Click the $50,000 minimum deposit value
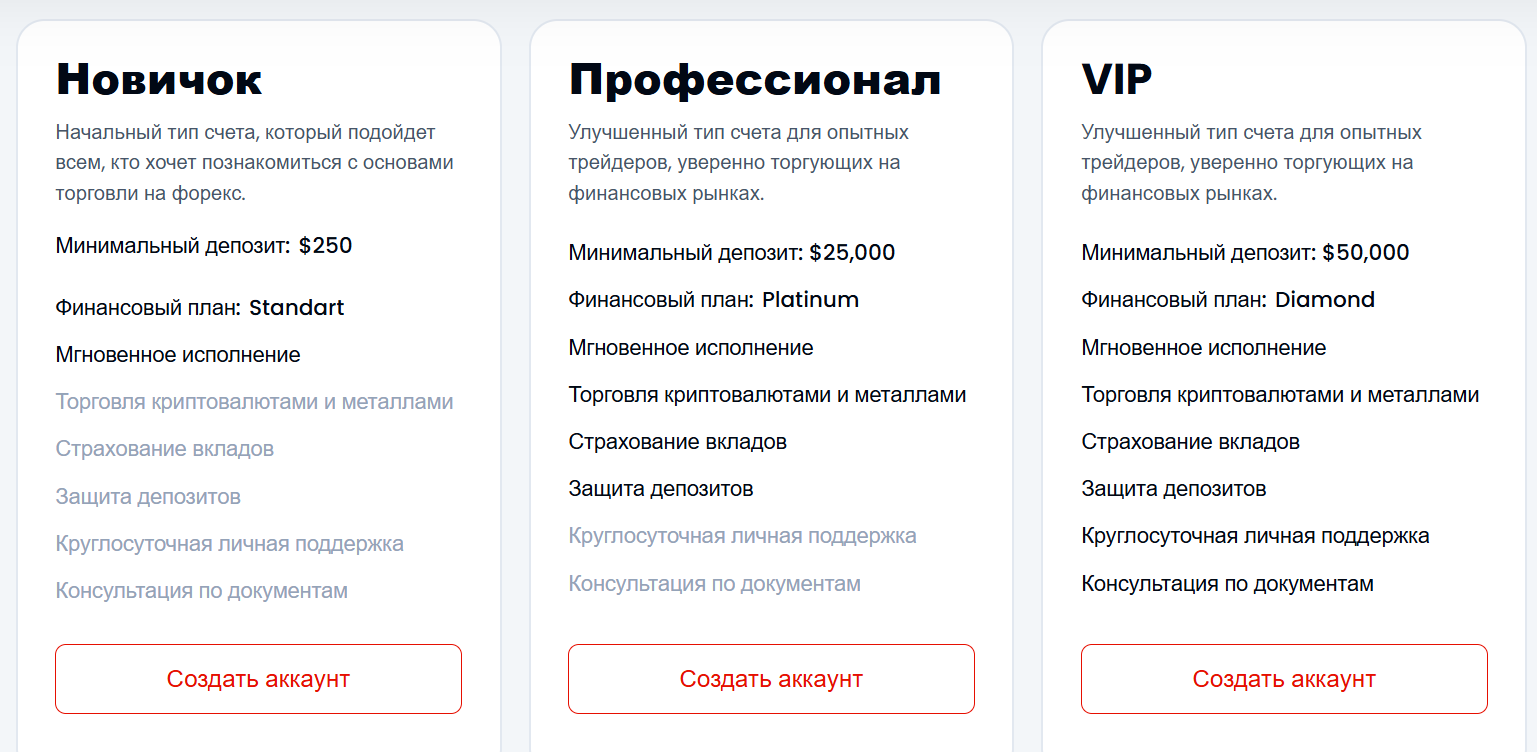1537x752 pixels. tap(1365, 253)
